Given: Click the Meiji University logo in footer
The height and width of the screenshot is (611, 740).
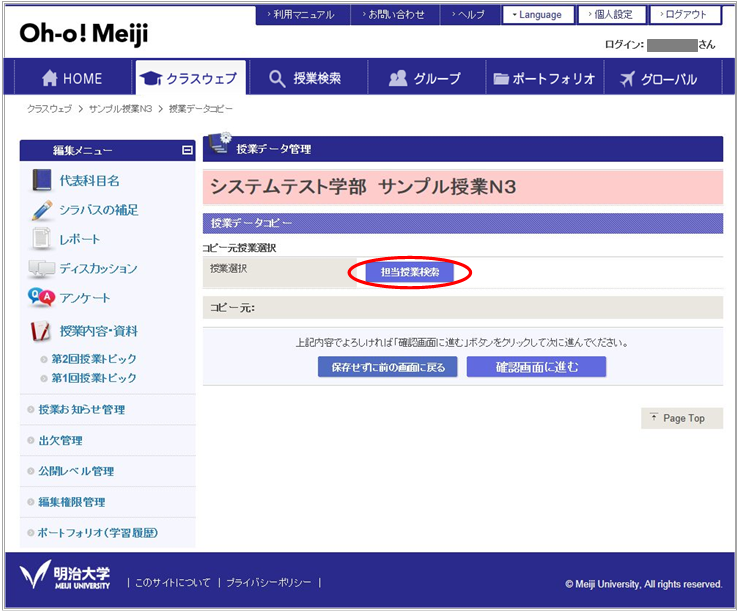Looking at the screenshot, I should tap(65, 576).
